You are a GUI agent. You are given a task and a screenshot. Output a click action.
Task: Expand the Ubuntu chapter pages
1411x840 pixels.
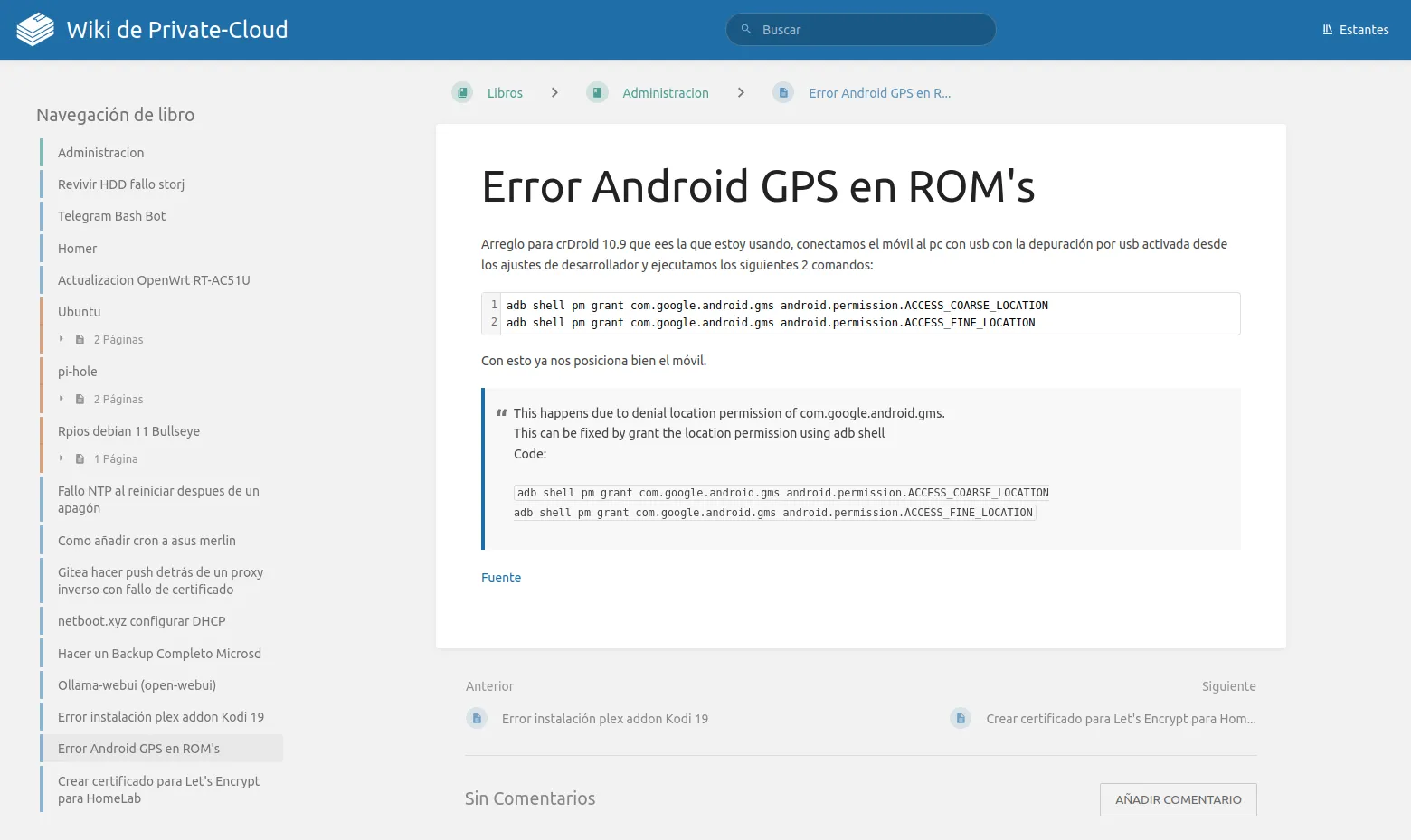[x=62, y=339]
